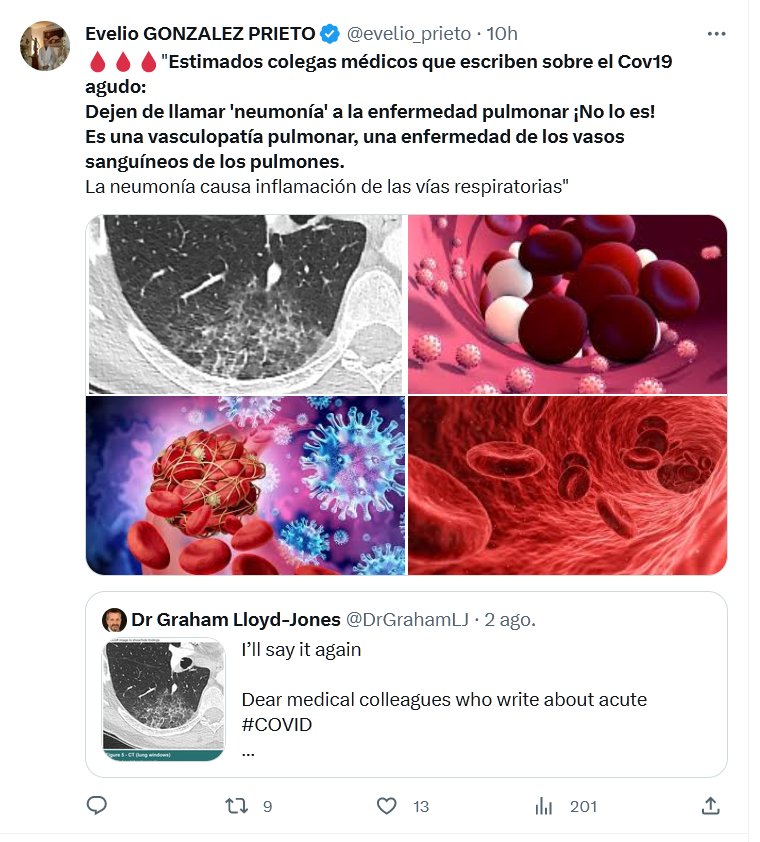Open the blood clot with coronavirus image

(245, 485)
